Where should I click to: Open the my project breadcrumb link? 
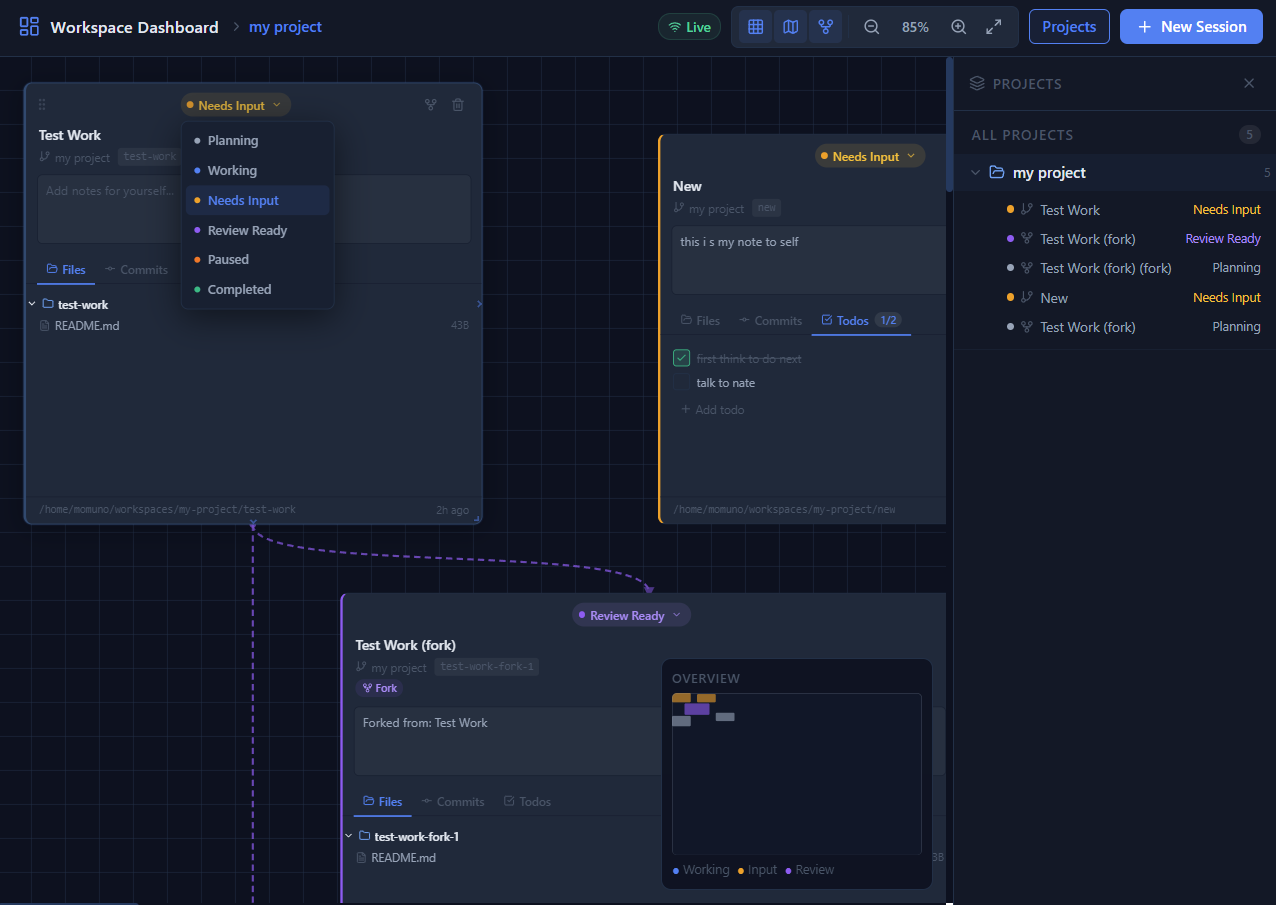[285, 27]
